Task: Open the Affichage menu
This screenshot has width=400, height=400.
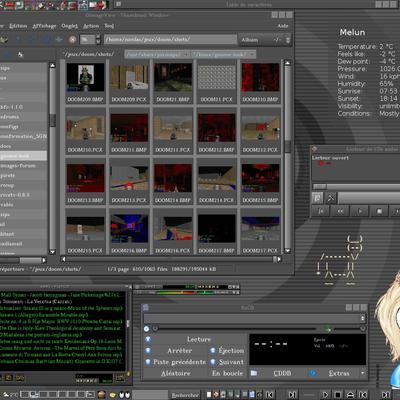Action: tap(44, 26)
